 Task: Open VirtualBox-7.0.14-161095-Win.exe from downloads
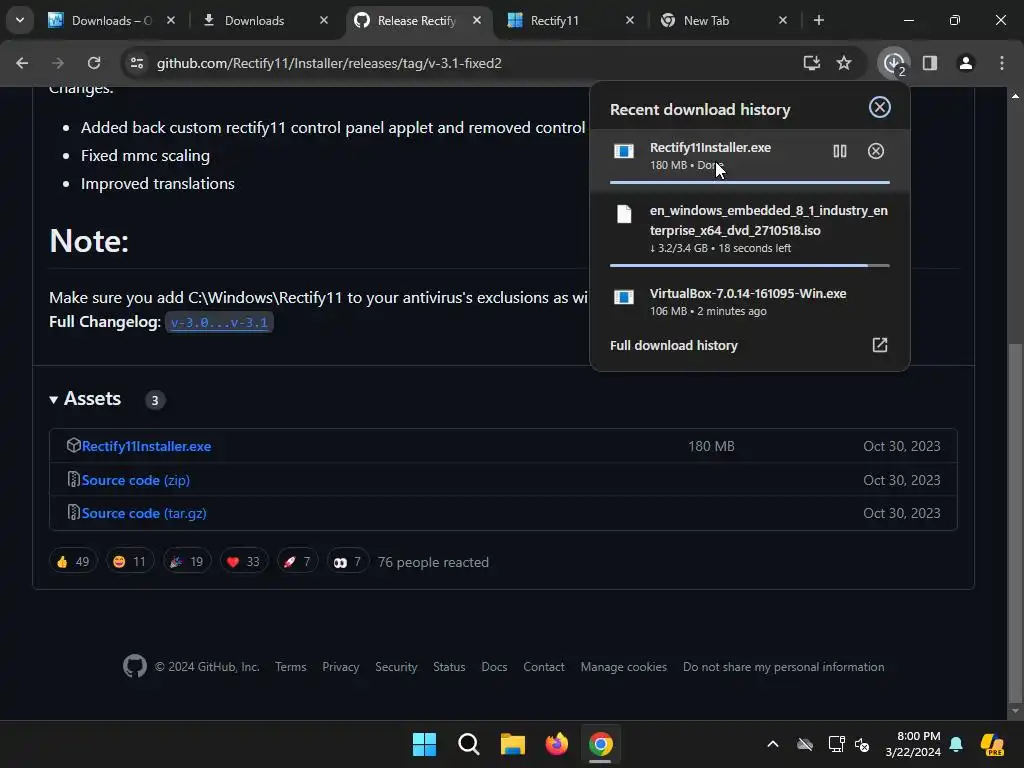click(x=748, y=294)
